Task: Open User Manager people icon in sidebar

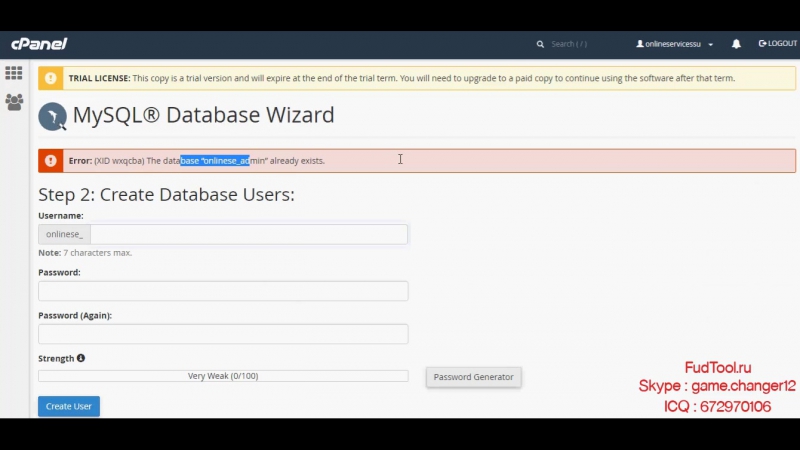Action: [x=14, y=102]
